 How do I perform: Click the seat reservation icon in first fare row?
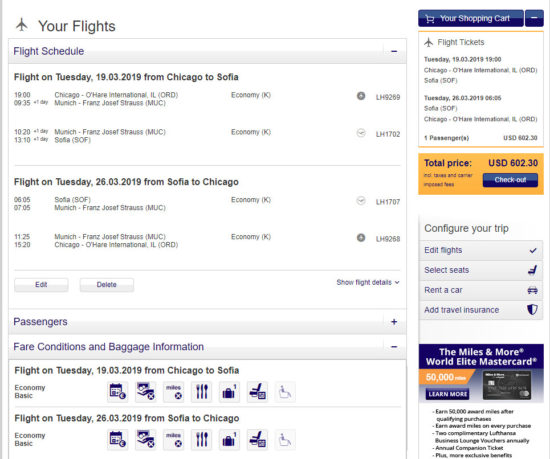257,392
